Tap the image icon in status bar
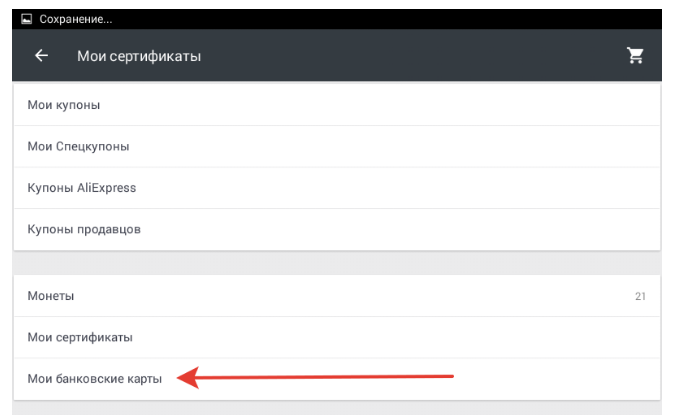 tap(26, 19)
